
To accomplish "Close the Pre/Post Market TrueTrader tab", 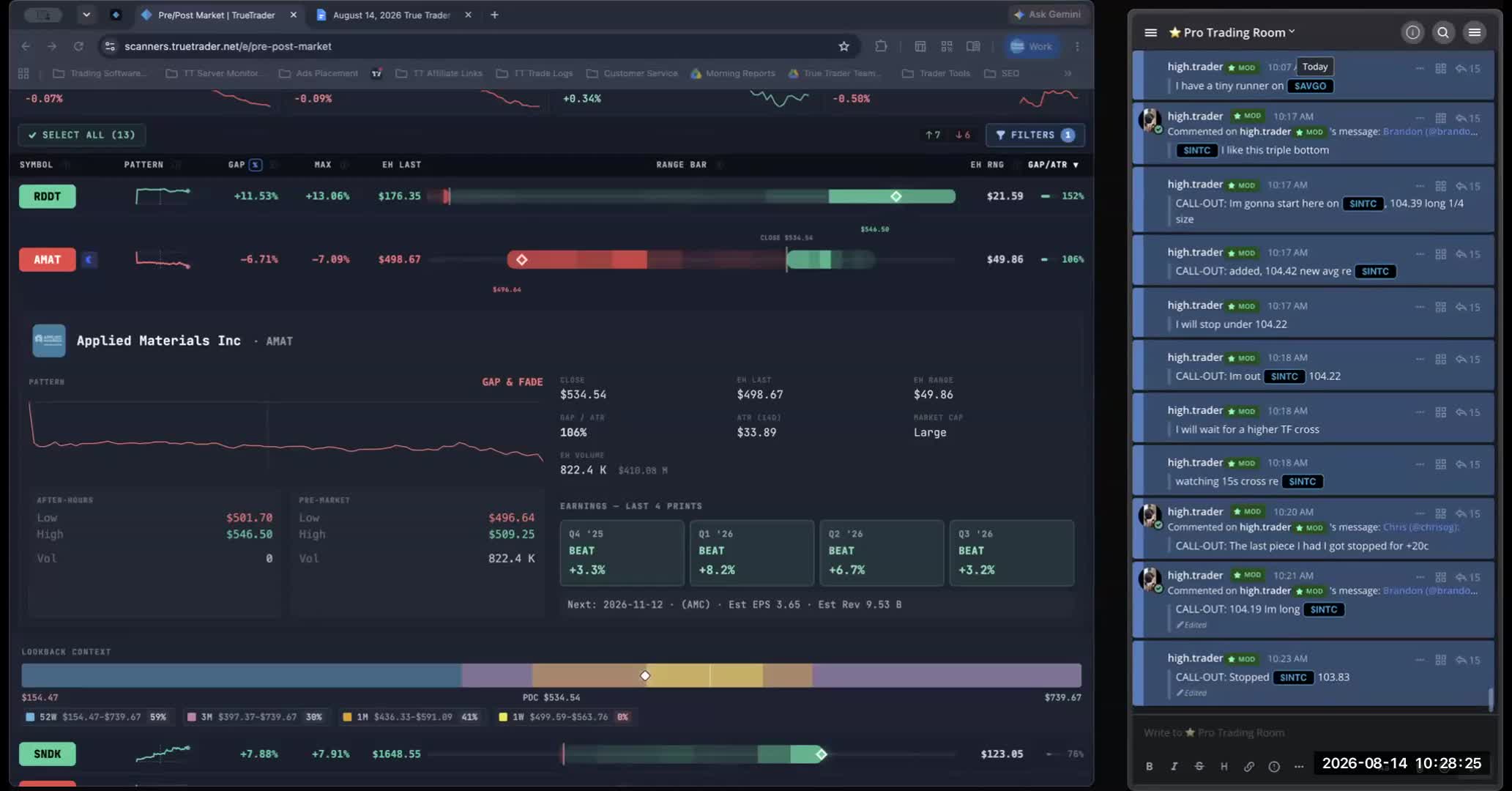I will coord(294,15).
